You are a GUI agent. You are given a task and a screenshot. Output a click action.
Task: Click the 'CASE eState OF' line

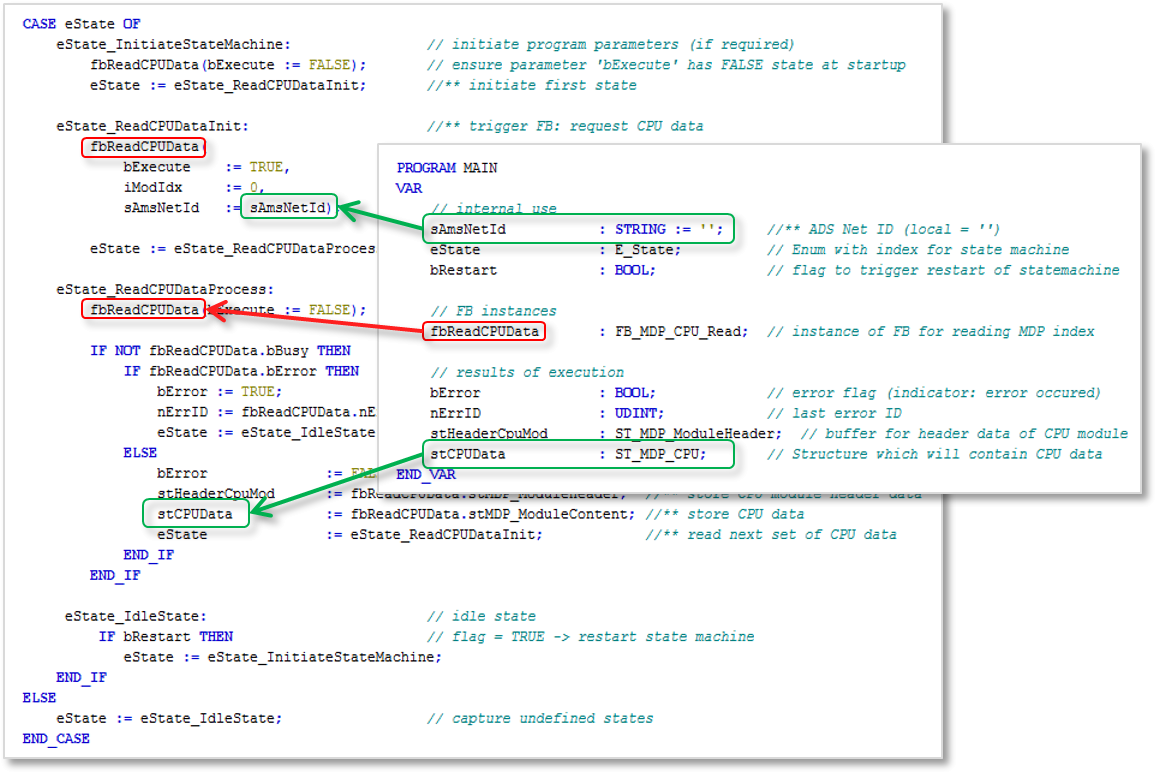tap(81, 24)
